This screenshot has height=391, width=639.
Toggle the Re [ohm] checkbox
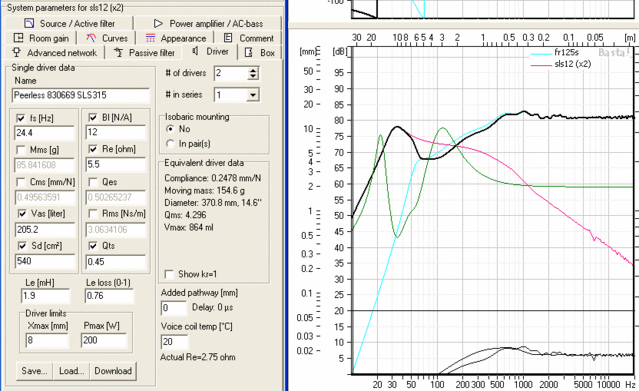click(93, 149)
